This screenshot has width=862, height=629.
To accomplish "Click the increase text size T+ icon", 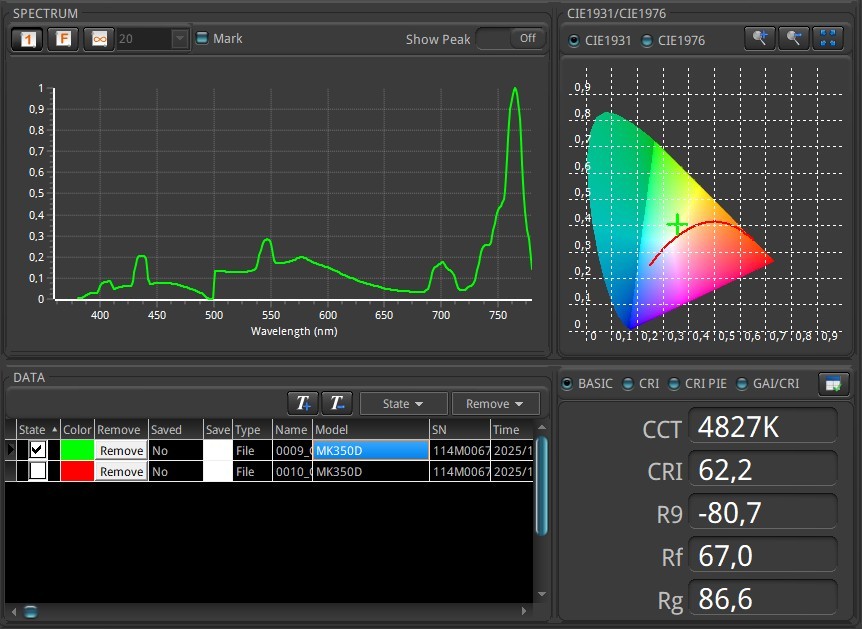I will [303, 403].
